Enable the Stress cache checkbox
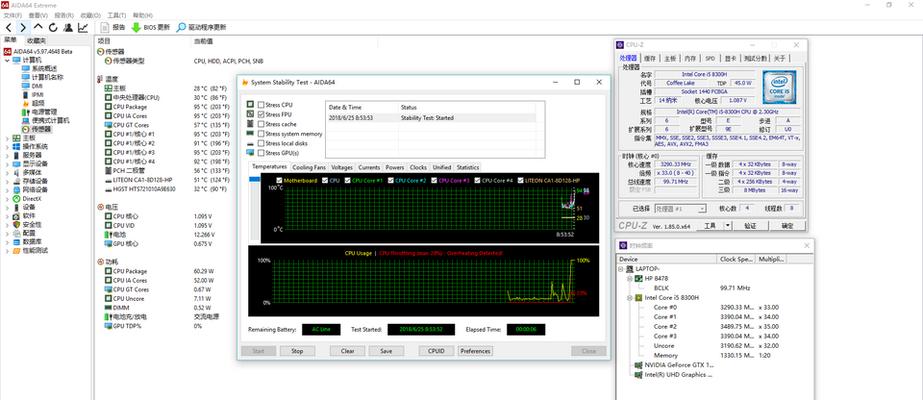Screen dimensions: 923x400 pyautogui.click(x=260, y=124)
